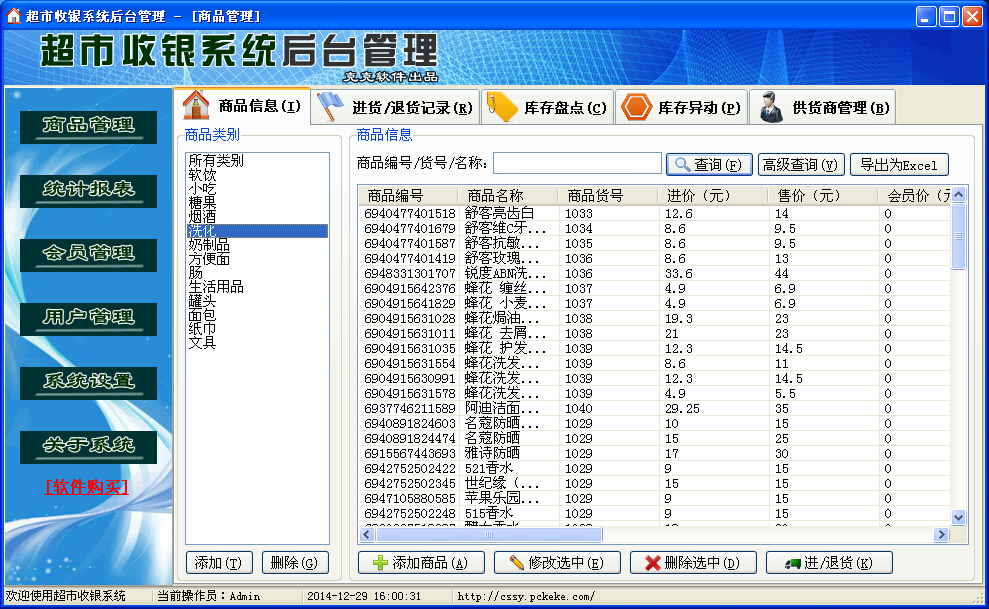
Task: Click the orange tag icon on 库存盘点 tab
Action: [501, 107]
